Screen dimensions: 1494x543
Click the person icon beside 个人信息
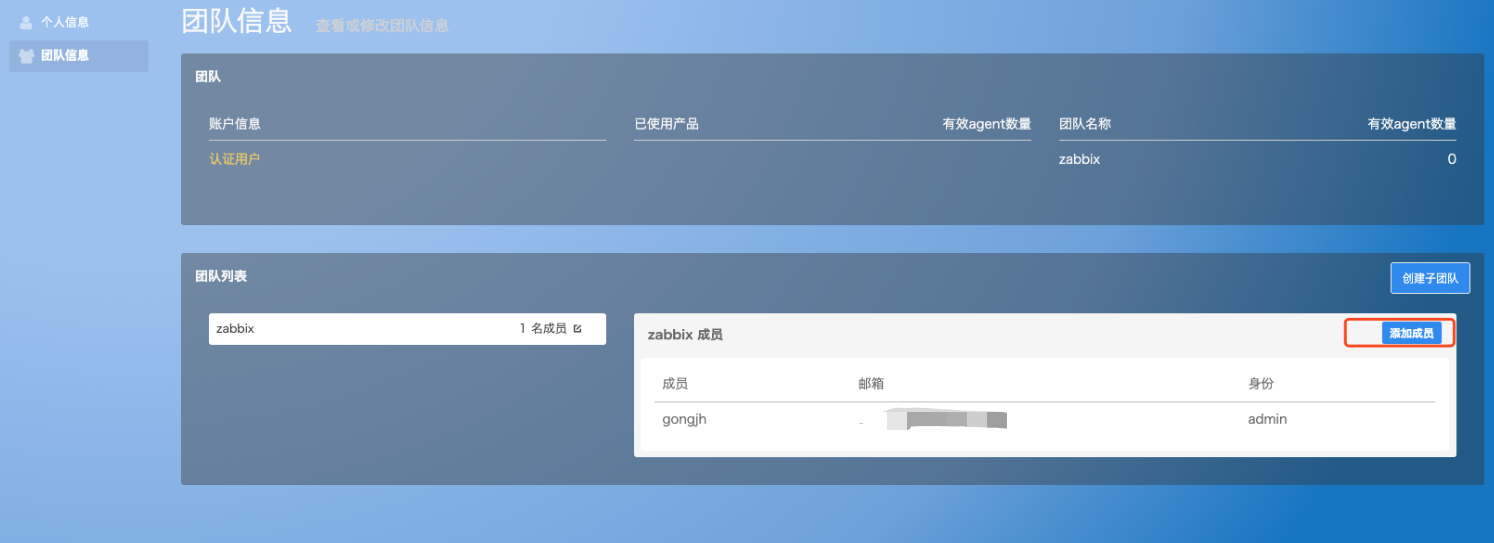26,22
